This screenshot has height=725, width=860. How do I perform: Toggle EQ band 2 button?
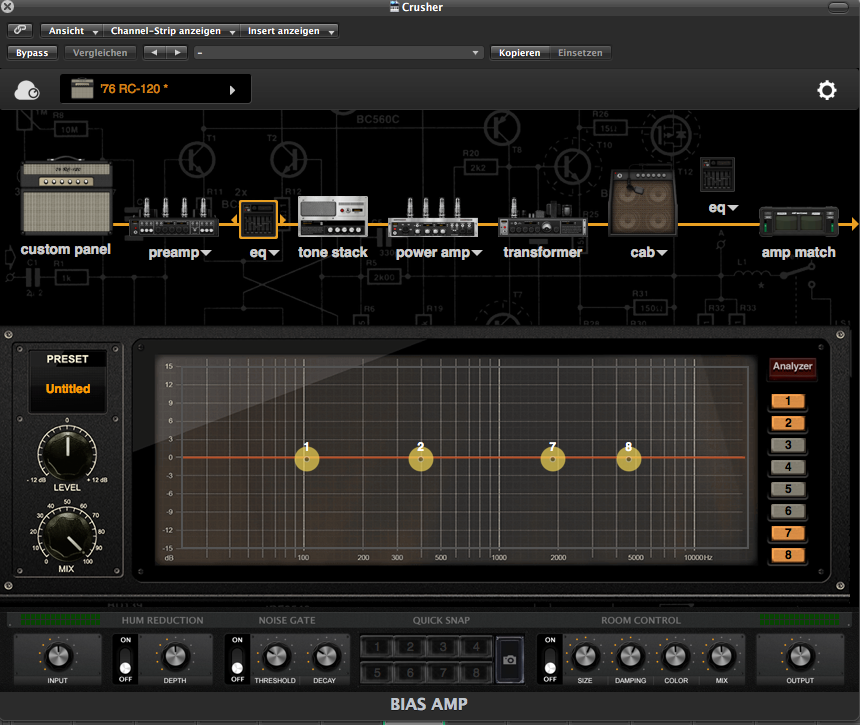788,423
